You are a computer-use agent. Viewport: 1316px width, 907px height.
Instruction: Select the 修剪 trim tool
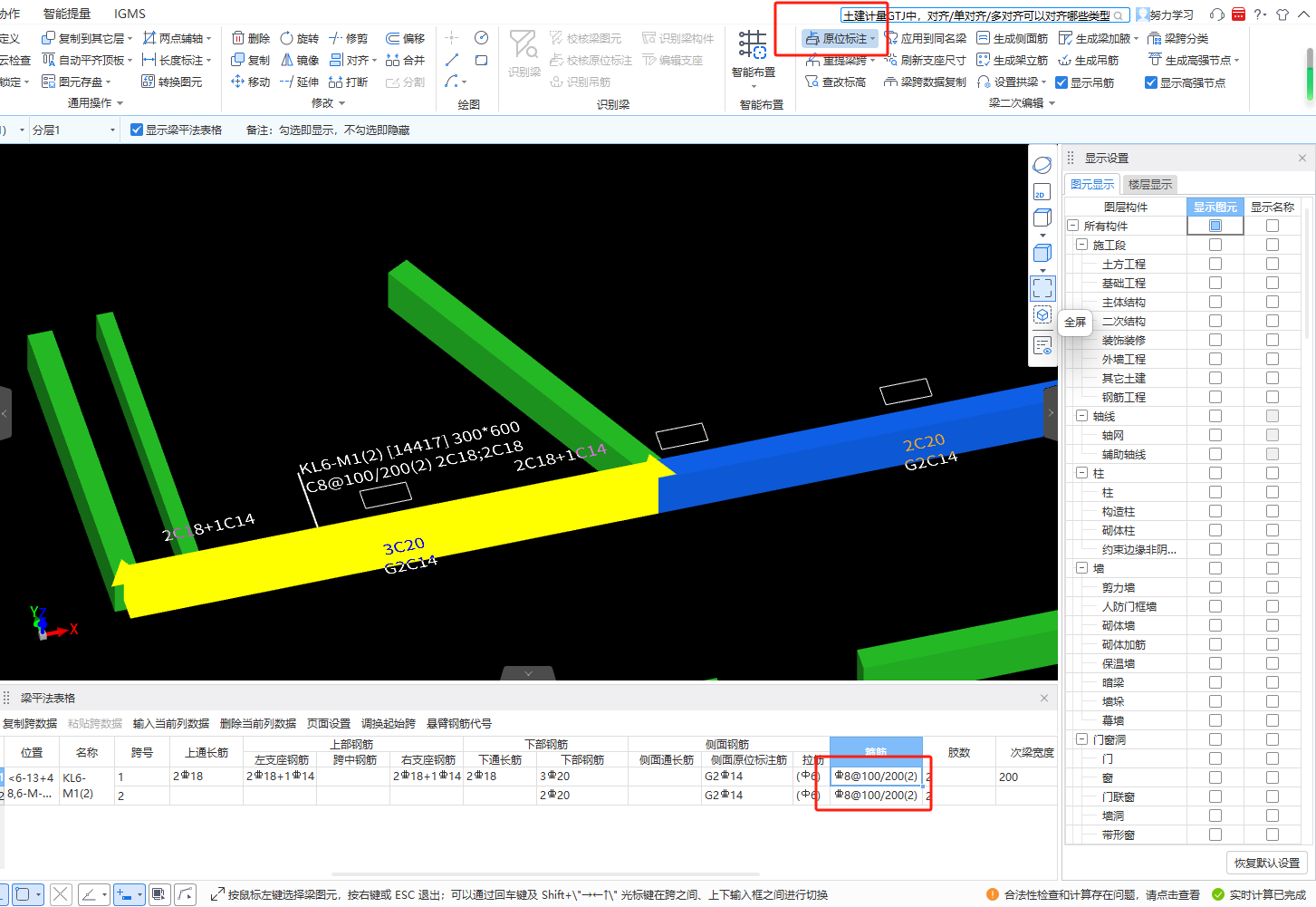click(x=349, y=38)
